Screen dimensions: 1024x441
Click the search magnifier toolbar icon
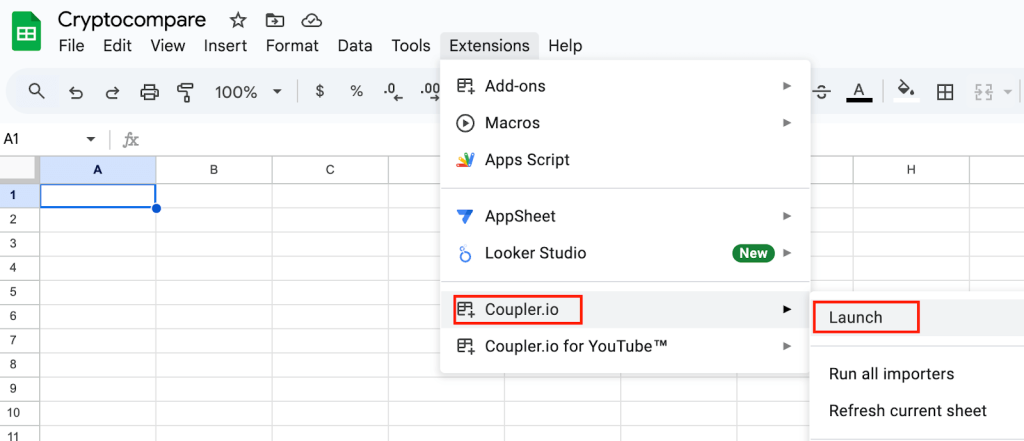tap(37, 91)
